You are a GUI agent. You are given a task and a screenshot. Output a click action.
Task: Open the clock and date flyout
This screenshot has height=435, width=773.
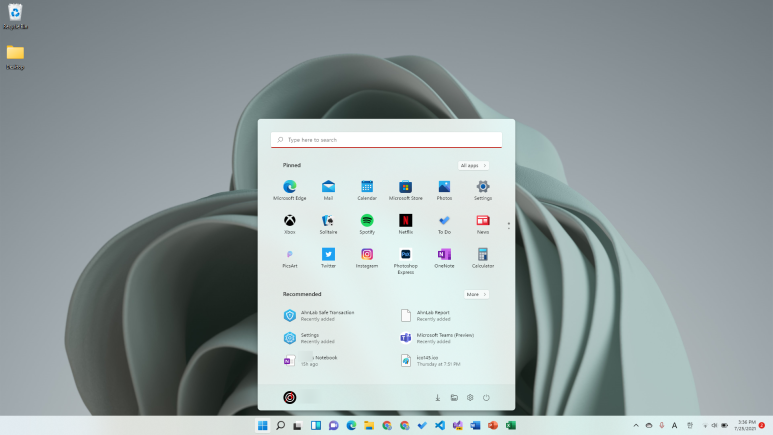745,425
